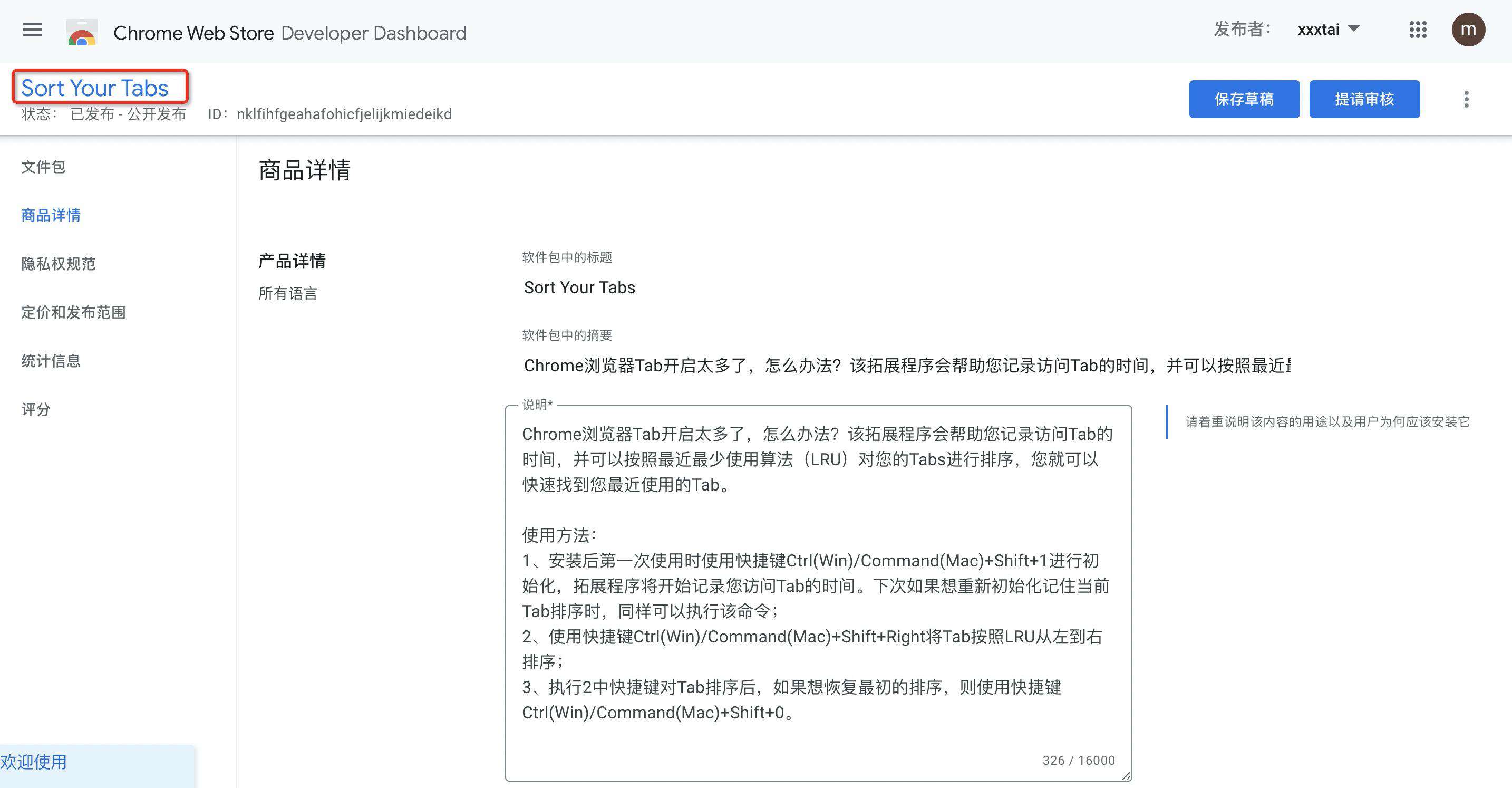Click inside the 说明 description text area
This screenshot has height=788, width=1512.
(x=818, y=593)
